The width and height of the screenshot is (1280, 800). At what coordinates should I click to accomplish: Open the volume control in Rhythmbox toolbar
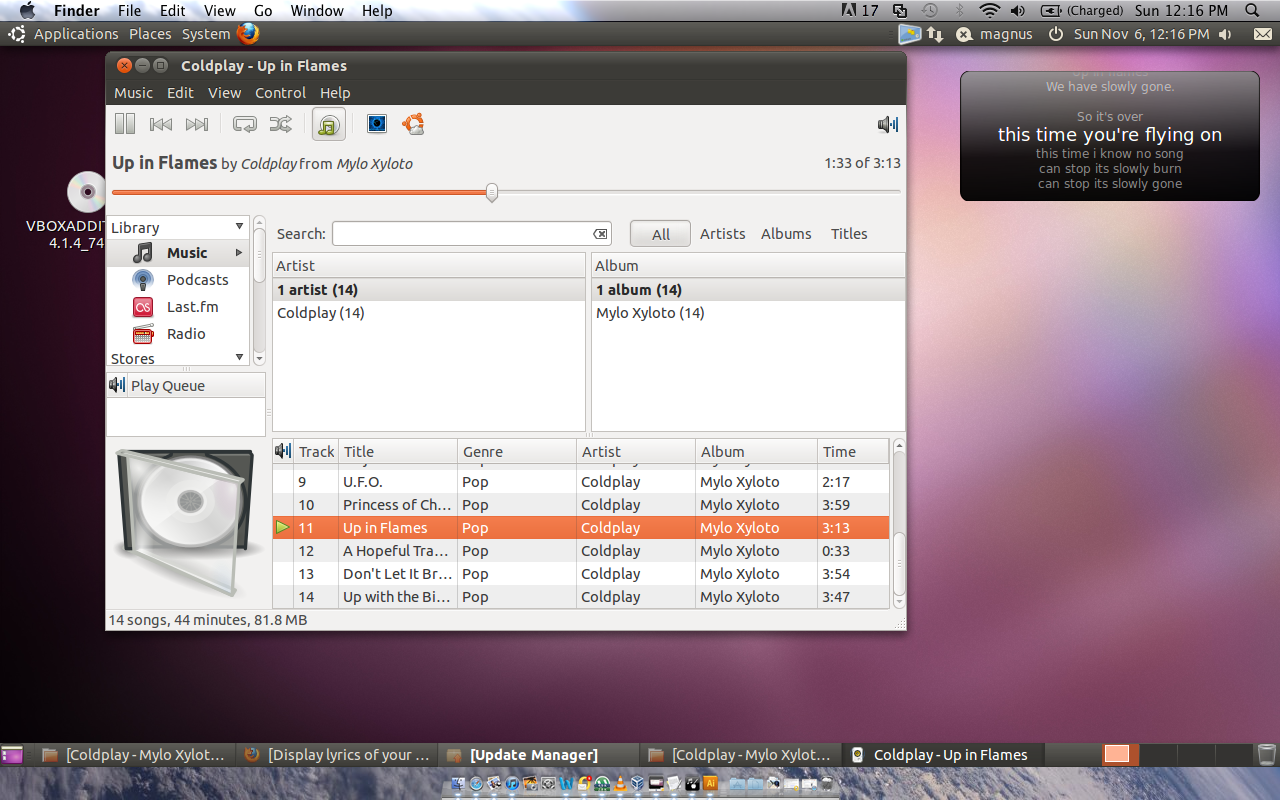[x=888, y=124]
